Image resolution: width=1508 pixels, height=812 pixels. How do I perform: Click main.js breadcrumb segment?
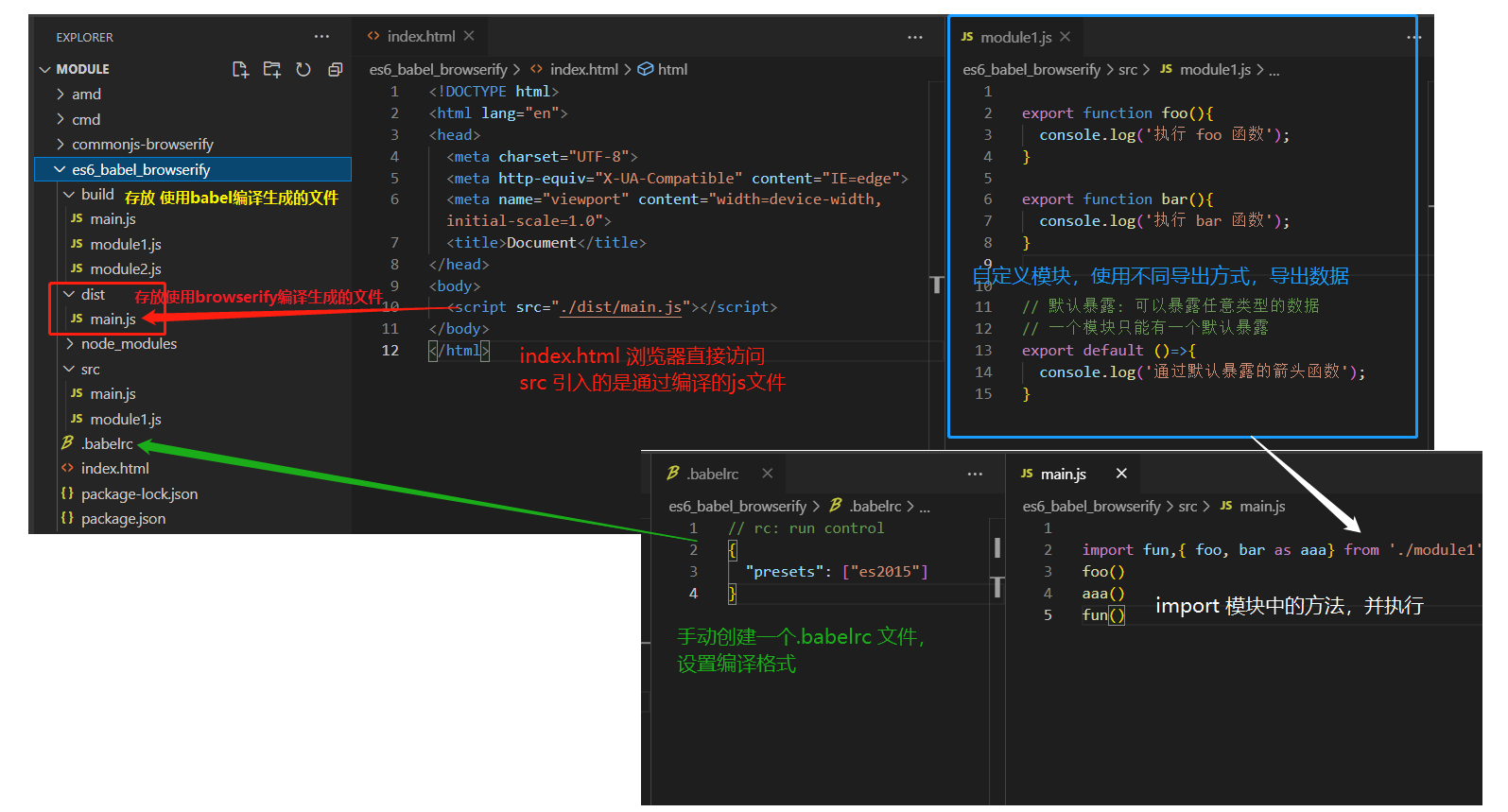[1262, 506]
